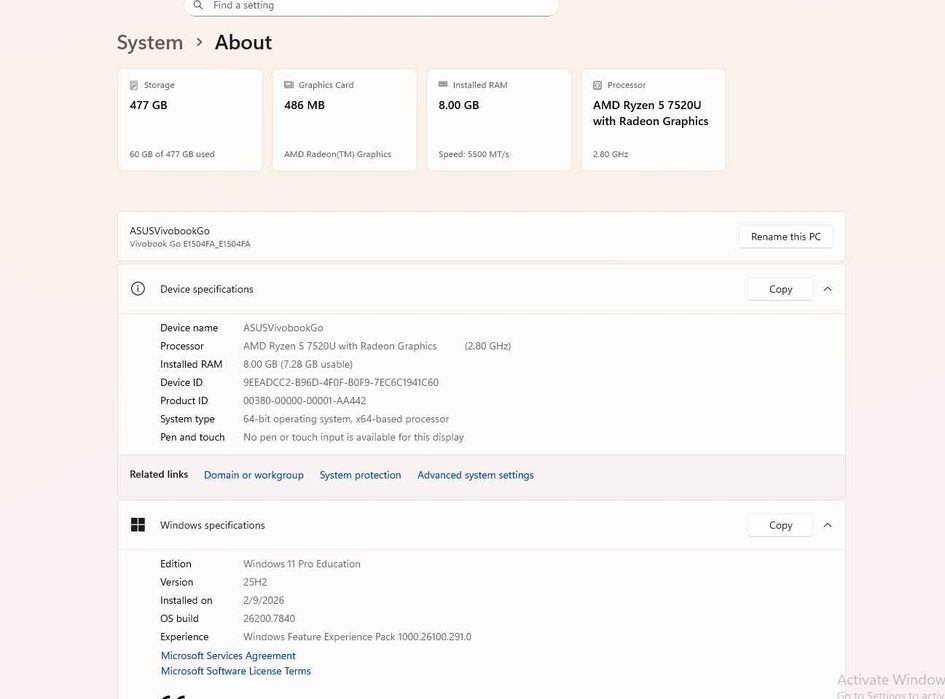Click the About breadcrumb title

pos(243,42)
